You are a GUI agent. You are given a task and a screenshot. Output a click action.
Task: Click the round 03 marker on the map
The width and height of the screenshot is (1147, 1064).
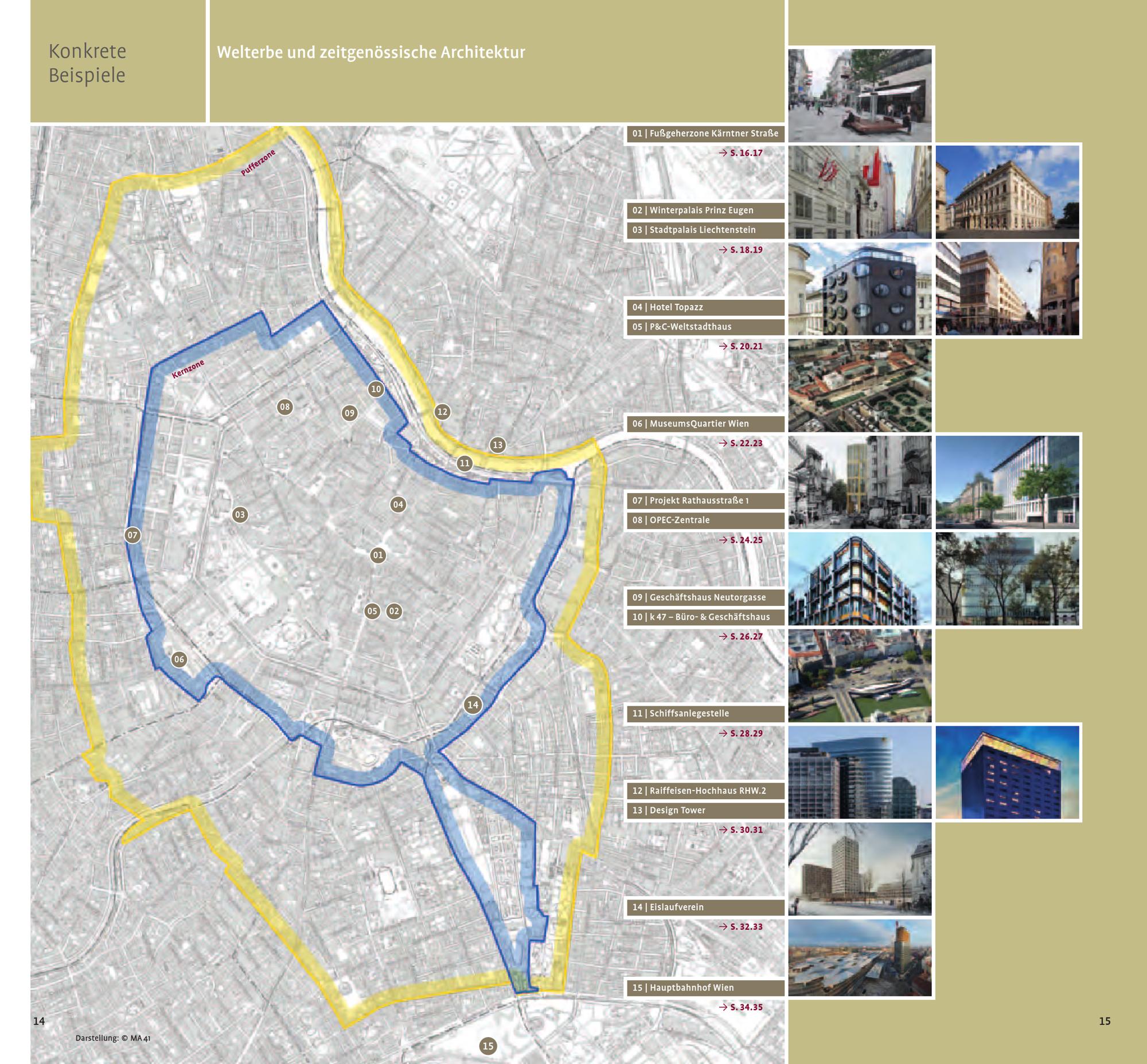click(x=240, y=515)
